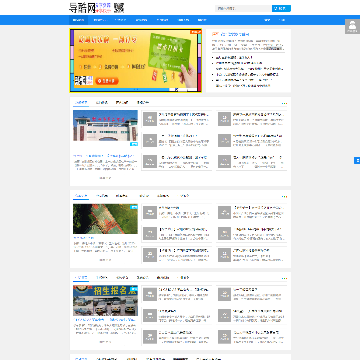Open the blue headline in the news box beside banner

[235, 34]
